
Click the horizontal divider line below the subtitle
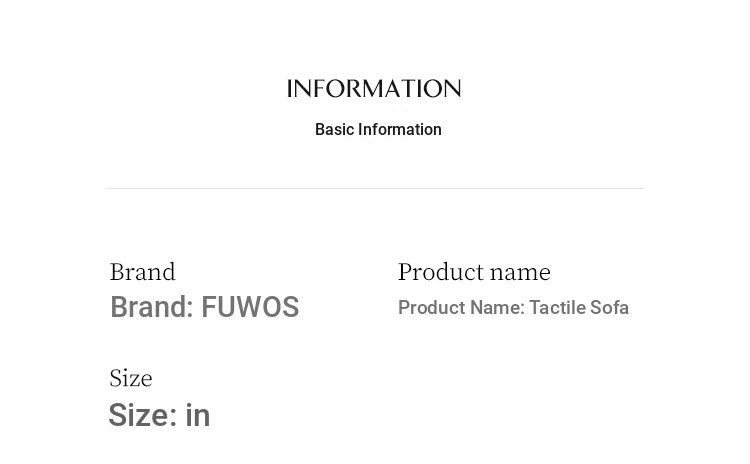[x=375, y=188]
